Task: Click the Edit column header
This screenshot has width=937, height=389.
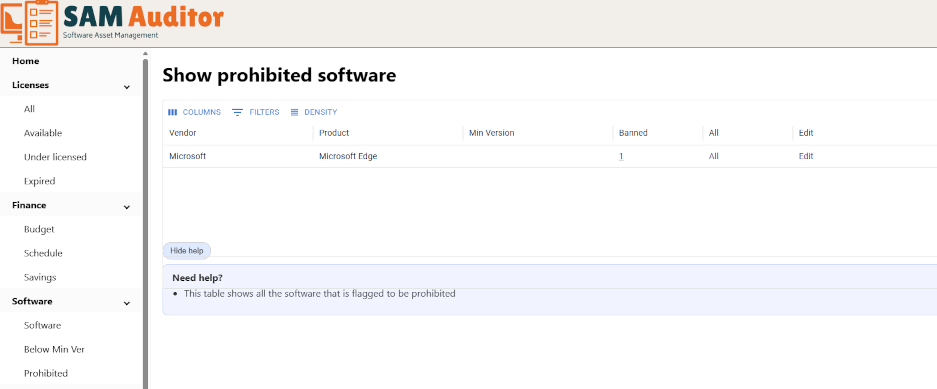Action: [x=806, y=133]
